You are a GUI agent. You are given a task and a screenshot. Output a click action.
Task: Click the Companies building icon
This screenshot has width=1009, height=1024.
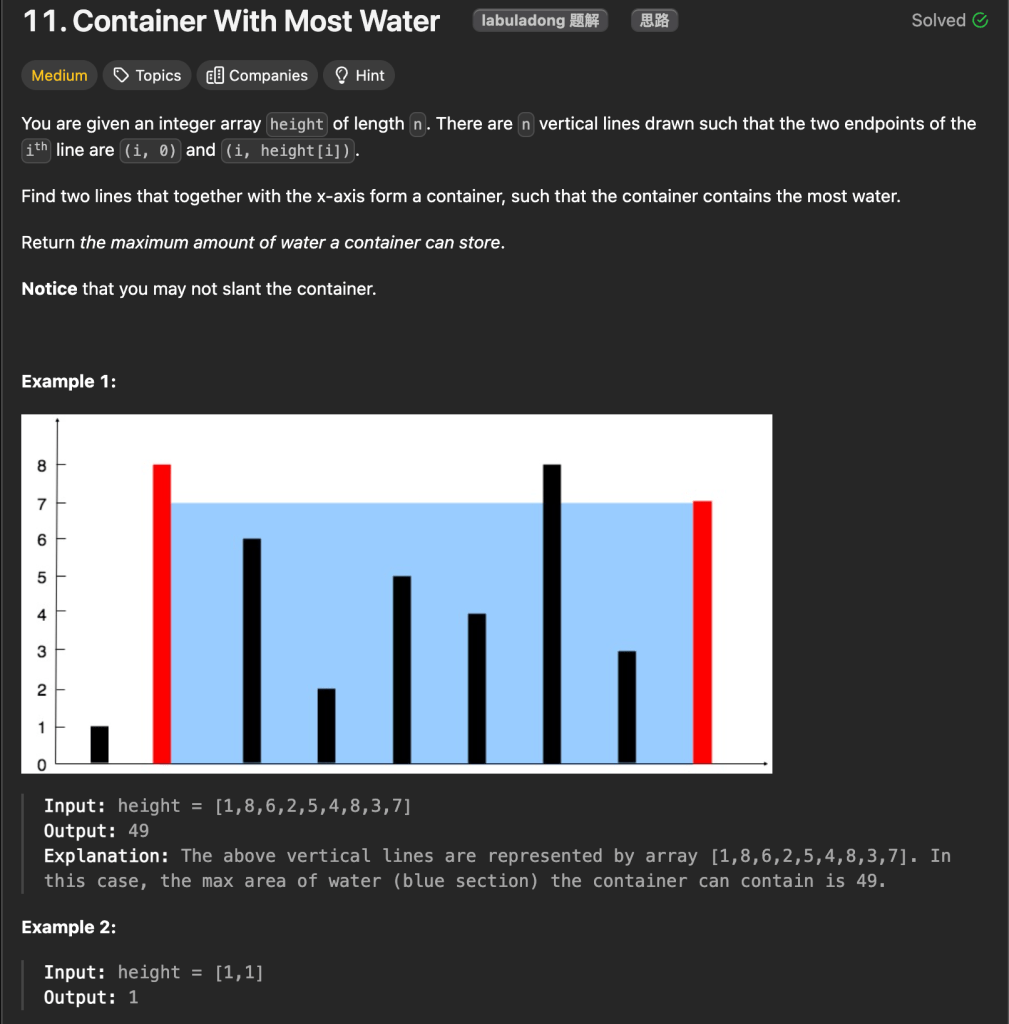(x=214, y=76)
